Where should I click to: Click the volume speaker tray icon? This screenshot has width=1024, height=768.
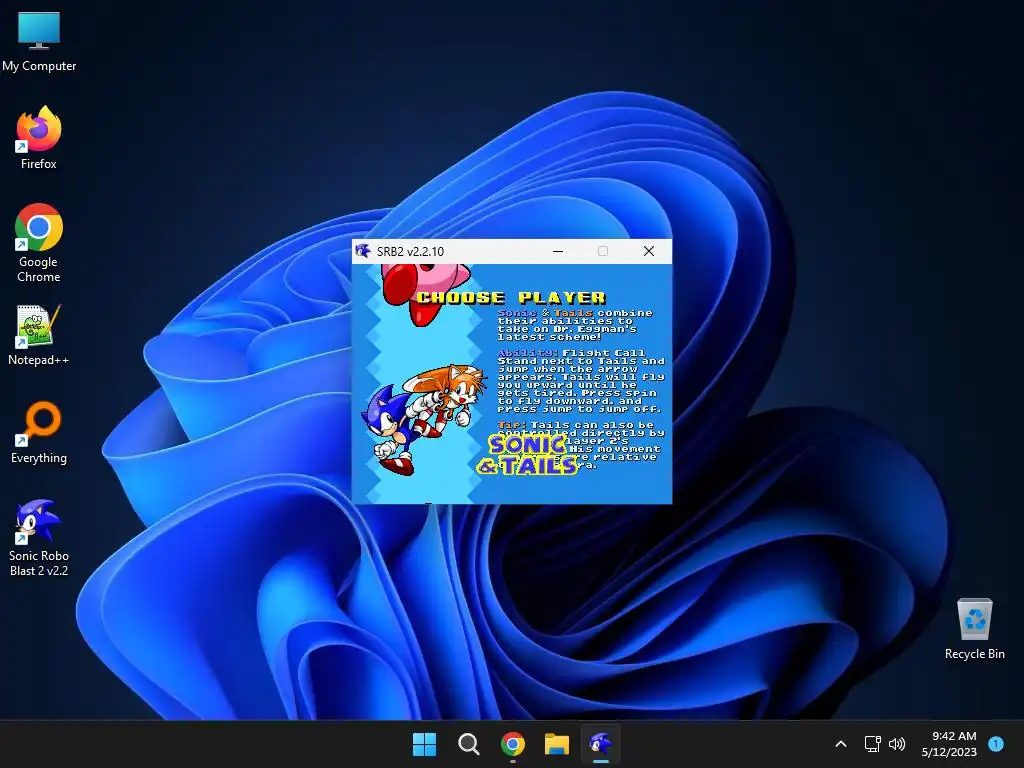897,744
